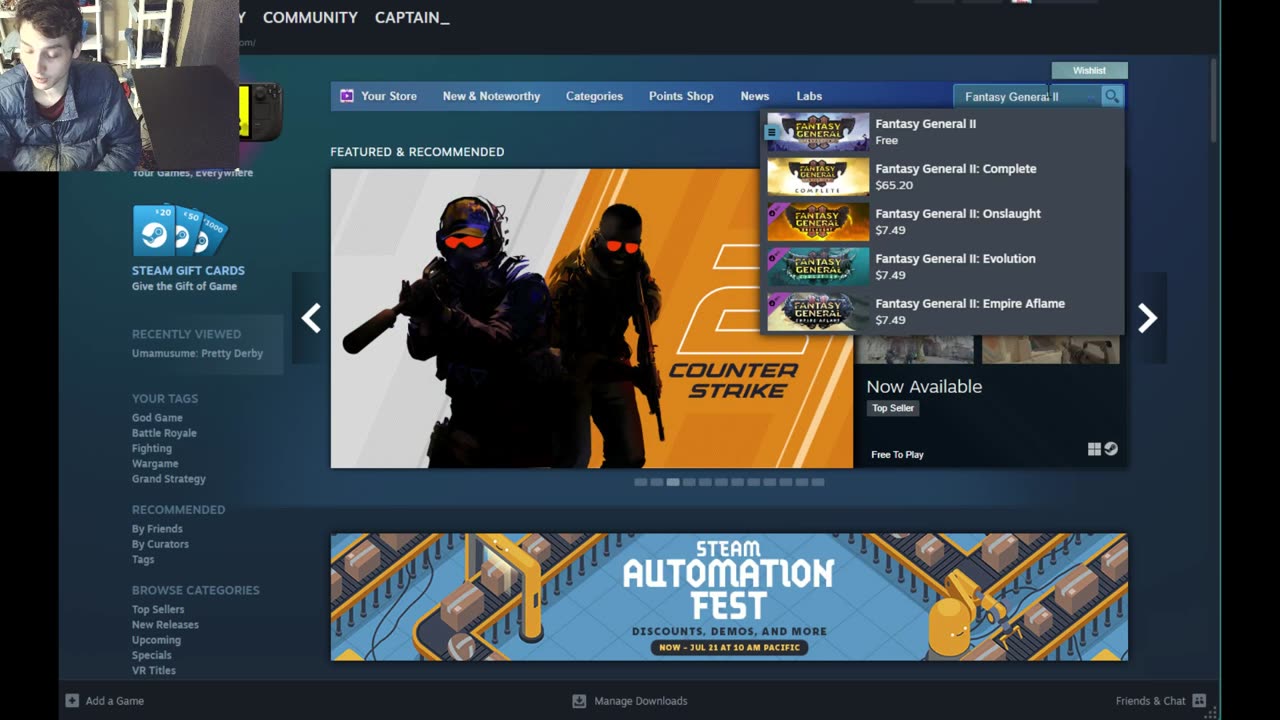Click the Steam Deck device image
This screenshot has height=720, width=1280.
coord(261,111)
